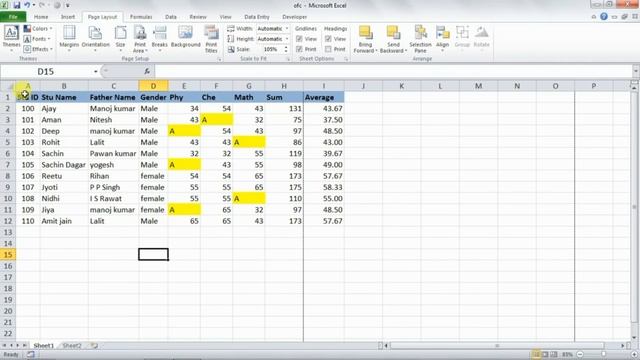Viewport: 640px width, 360px height.
Task: Click the Save icon in Quick Access
Action: coord(17,5)
